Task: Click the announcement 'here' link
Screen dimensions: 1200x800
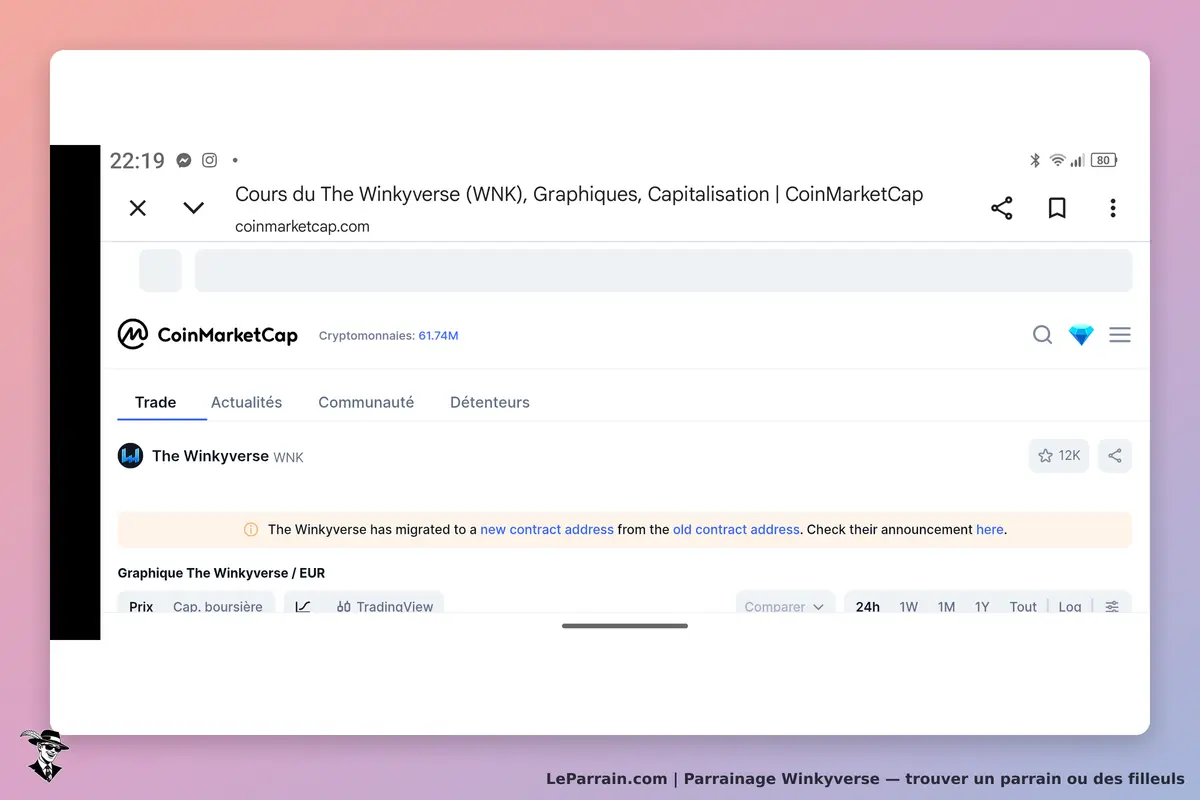Action: pos(990,530)
